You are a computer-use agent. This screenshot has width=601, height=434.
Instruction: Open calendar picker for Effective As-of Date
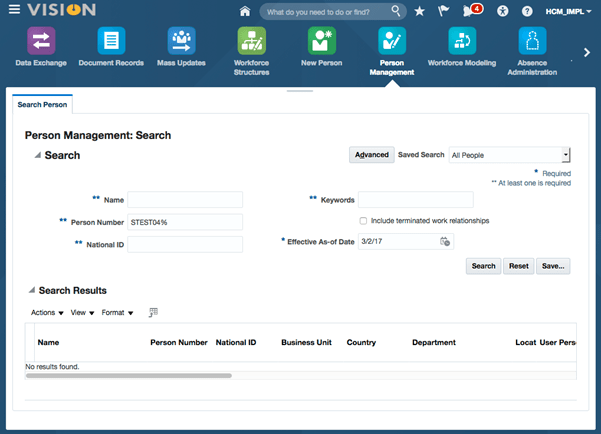(446, 241)
